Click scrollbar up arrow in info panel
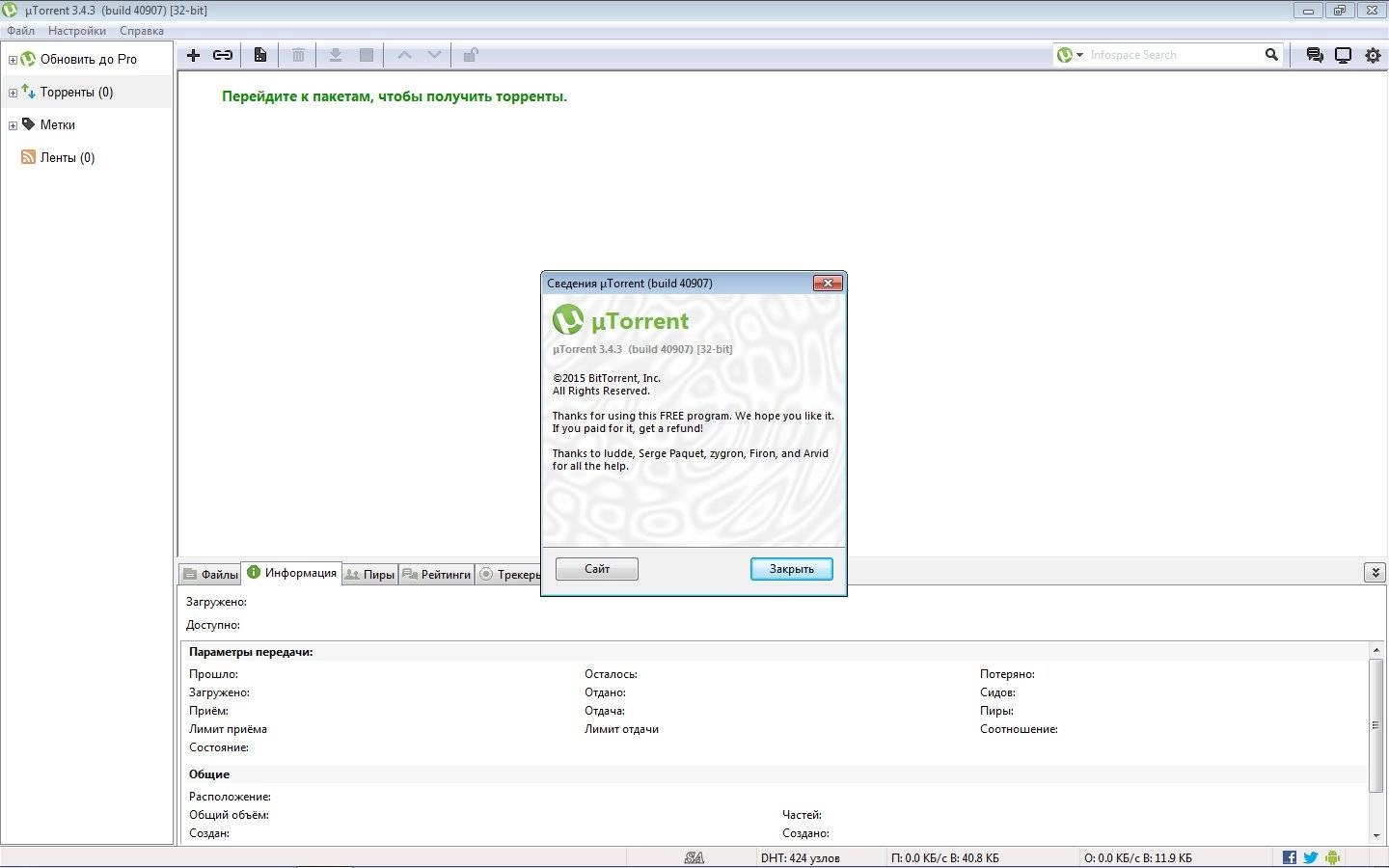1389x868 pixels. pyautogui.click(x=1376, y=651)
